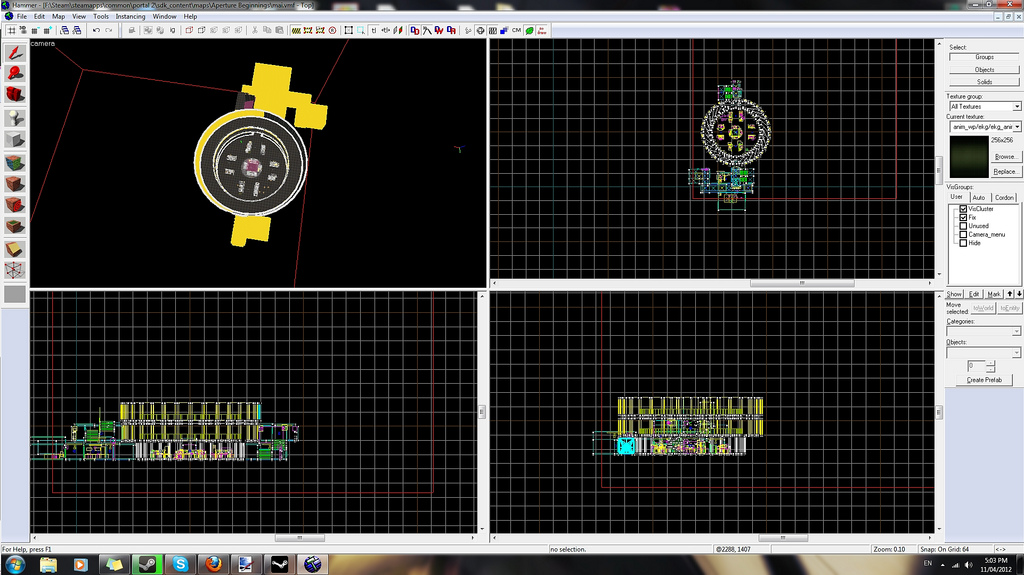Open the File menu
The width and height of the screenshot is (1024, 575).
pyautogui.click(x=22, y=16)
